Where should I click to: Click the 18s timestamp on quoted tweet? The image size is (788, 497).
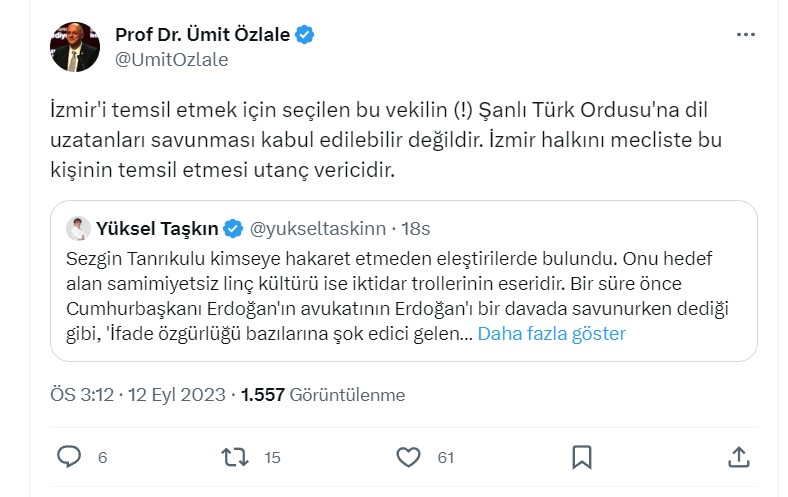[416, 229]
